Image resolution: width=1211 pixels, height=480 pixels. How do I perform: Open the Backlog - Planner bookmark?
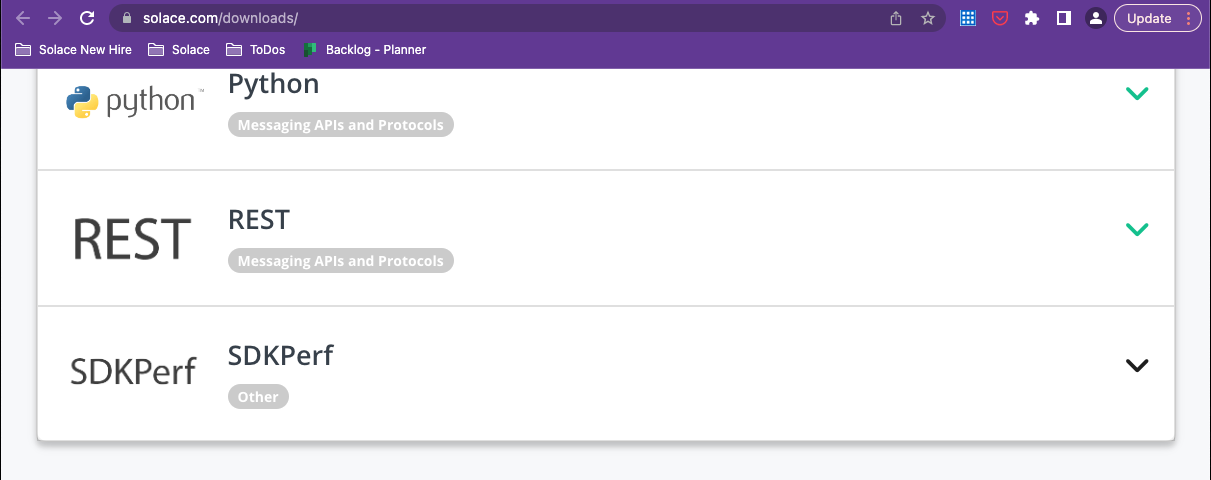click(x=366, y=49)
